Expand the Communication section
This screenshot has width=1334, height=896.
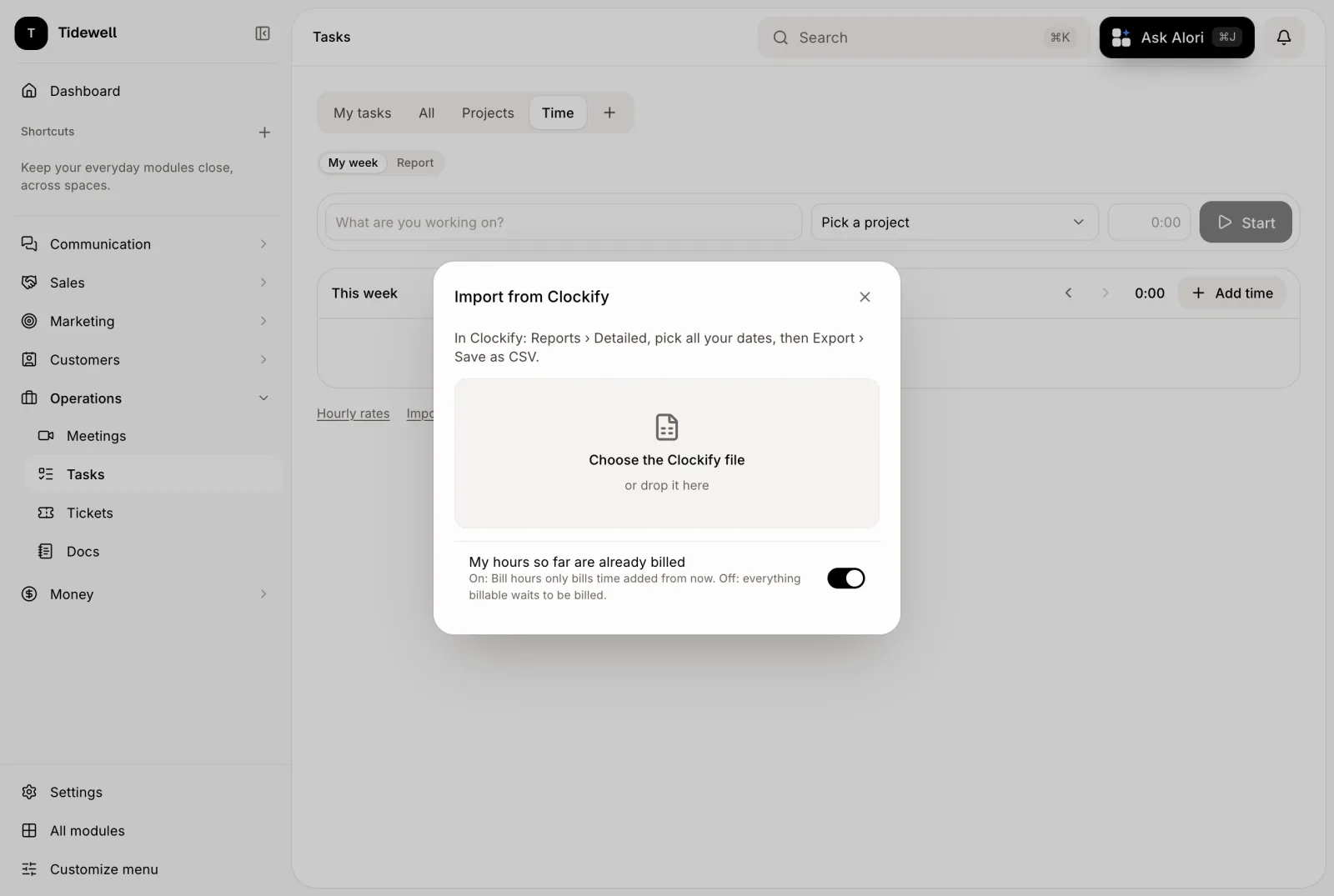point(146,244)
